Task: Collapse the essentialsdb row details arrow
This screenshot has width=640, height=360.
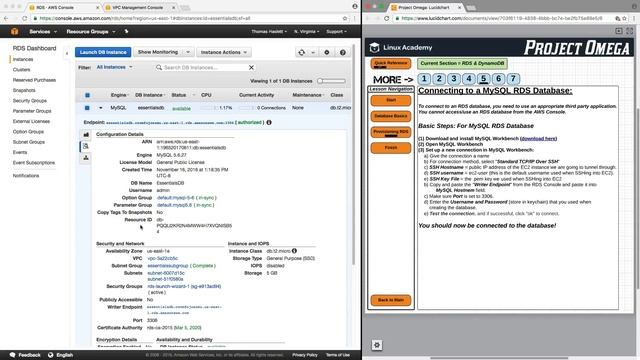Action: tap(100, 108)
